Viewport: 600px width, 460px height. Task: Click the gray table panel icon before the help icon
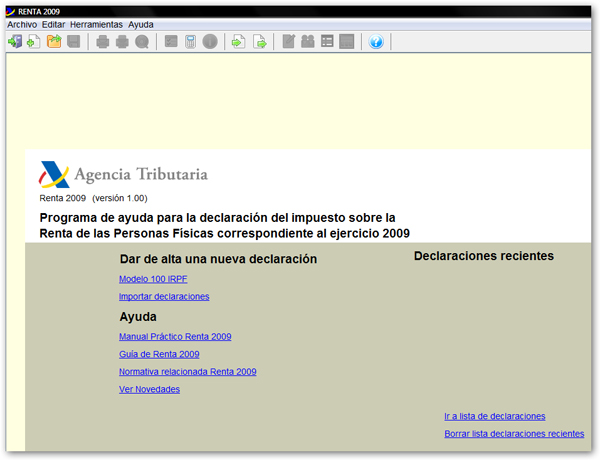pyautogui.click(x=347, y=41)
